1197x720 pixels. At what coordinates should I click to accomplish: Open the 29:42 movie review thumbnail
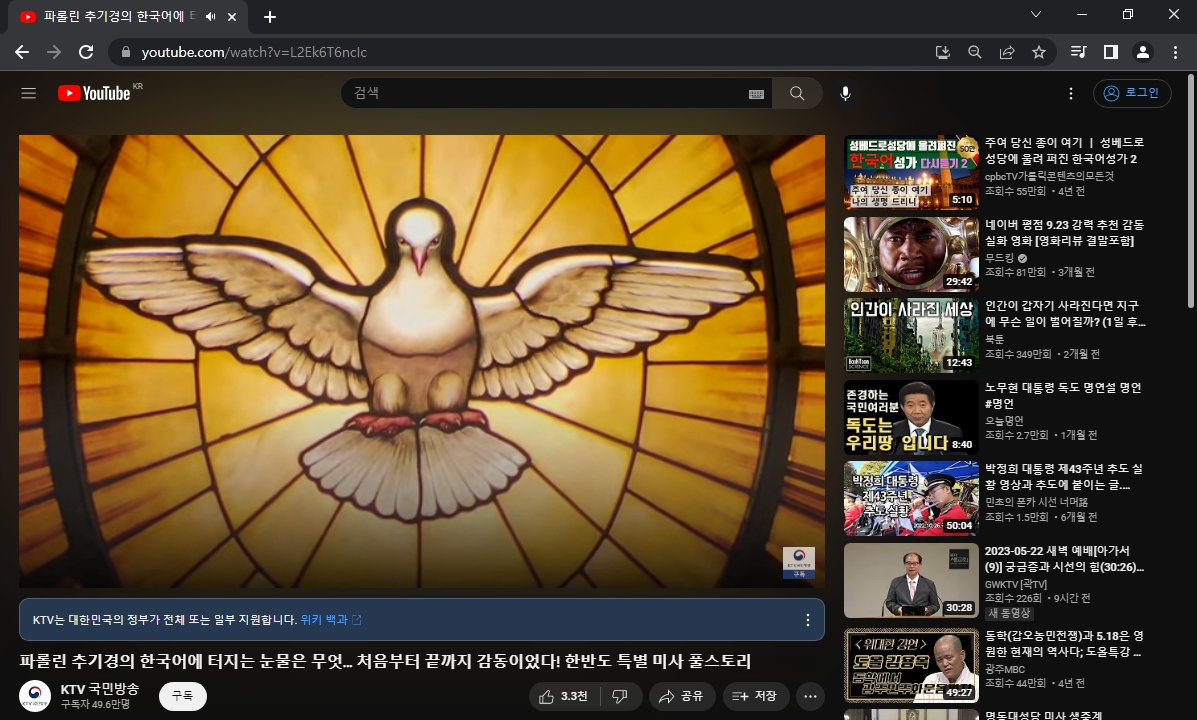pos(911,254)
